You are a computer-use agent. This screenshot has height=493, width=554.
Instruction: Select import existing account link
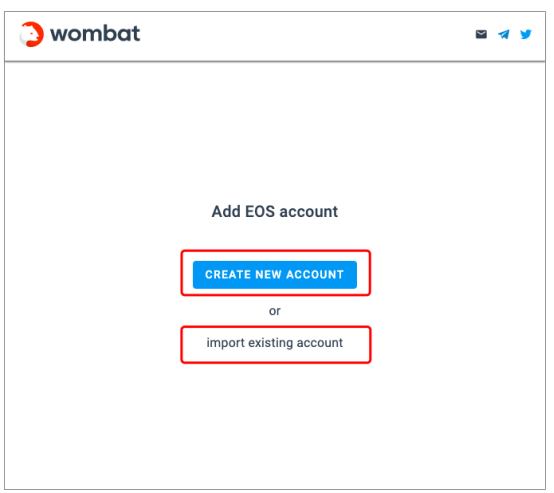pyautogui.click(x=275, y=343)
